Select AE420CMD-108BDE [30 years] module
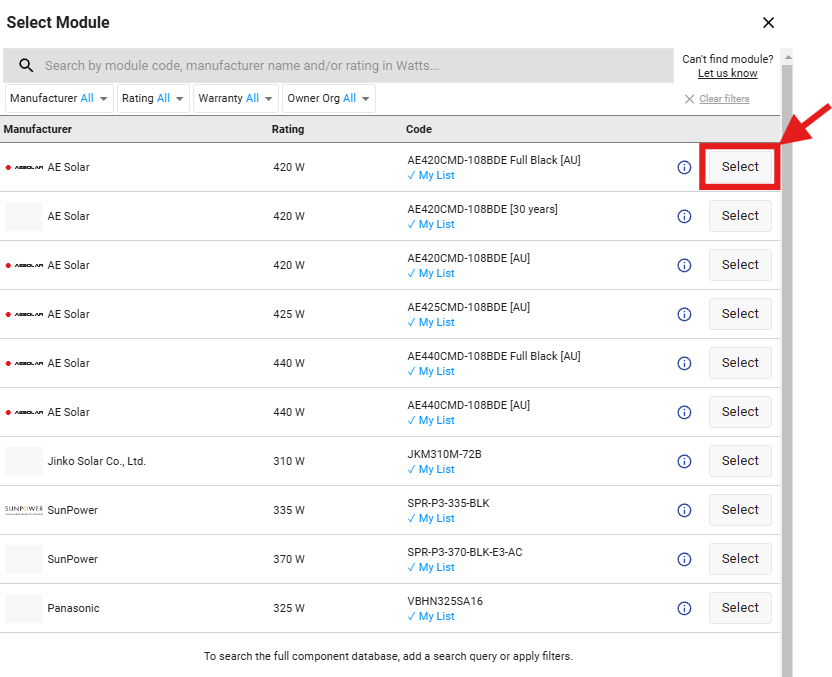Image resolution: width=832 pixels, height=677 pixels. [740, 216]
